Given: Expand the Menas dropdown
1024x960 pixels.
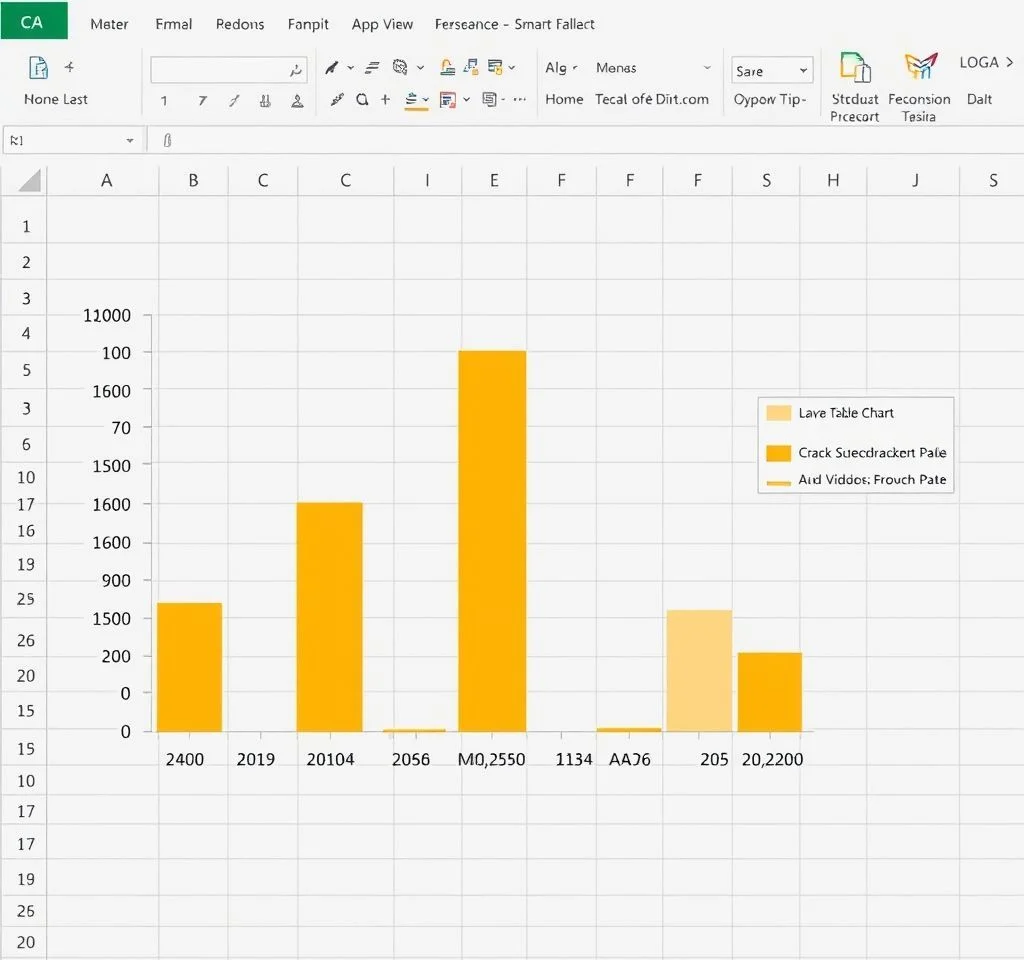Looking at the screenshot, I should click(707, 68).
